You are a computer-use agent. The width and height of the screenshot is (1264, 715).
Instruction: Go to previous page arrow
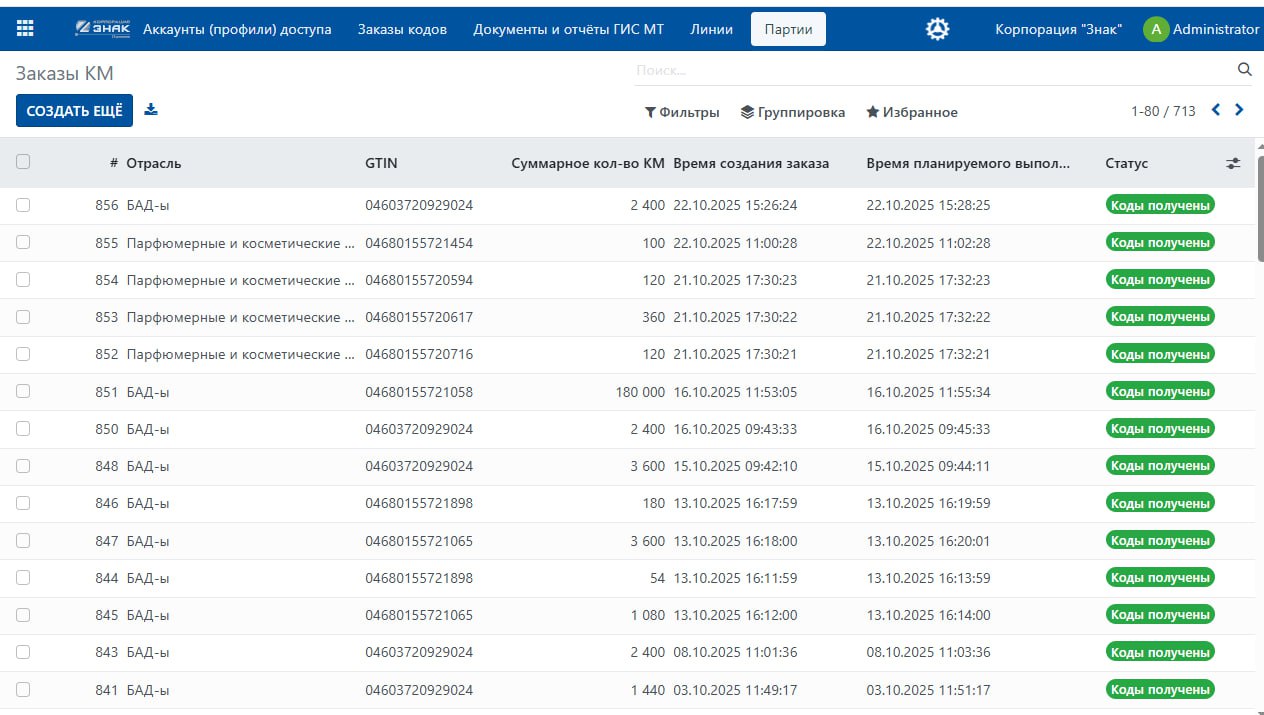coord(1216,111)
